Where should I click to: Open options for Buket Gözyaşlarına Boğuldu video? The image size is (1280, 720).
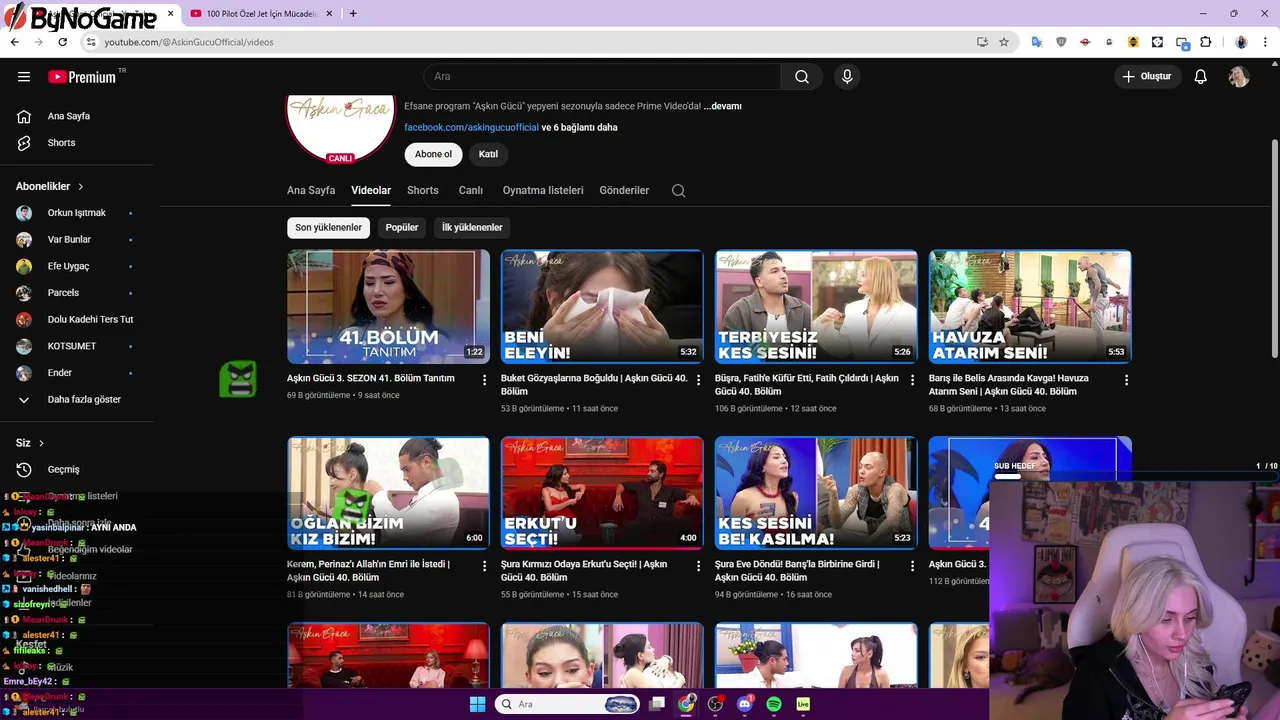[x=698, y=380]
